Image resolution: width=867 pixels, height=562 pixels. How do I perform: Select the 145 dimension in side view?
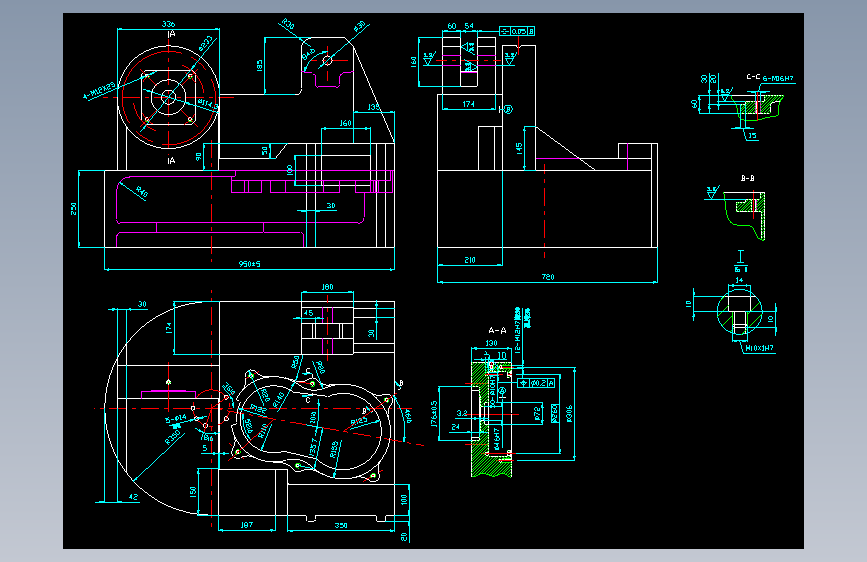[519, 148]
